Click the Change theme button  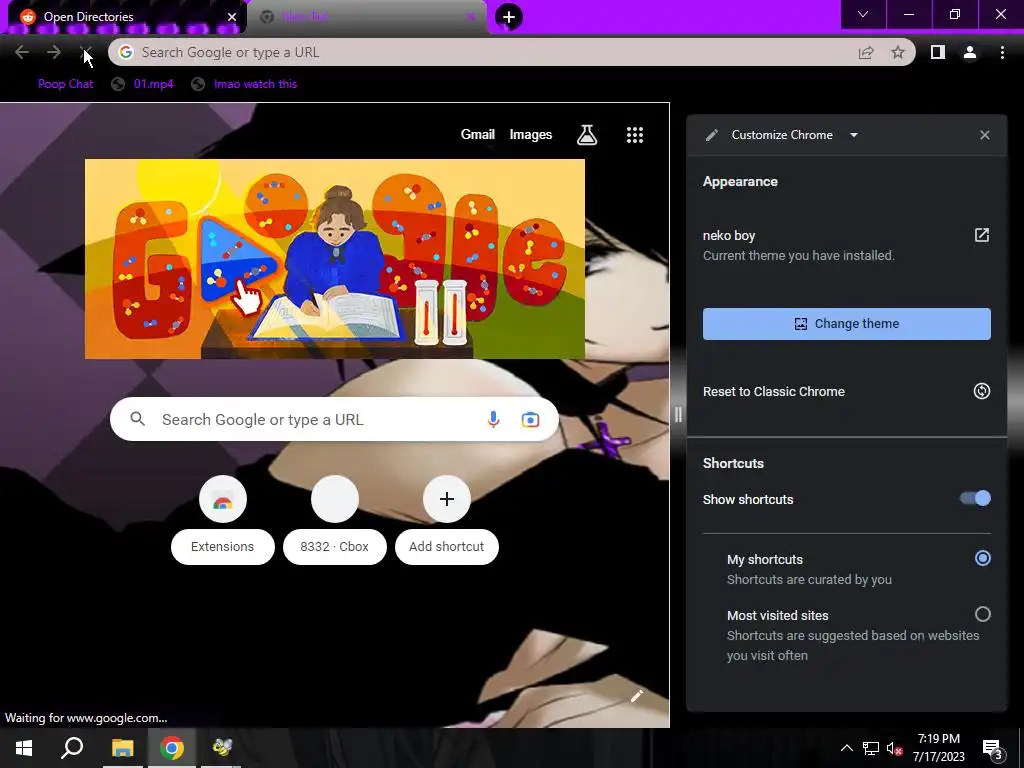pos(846,324)
